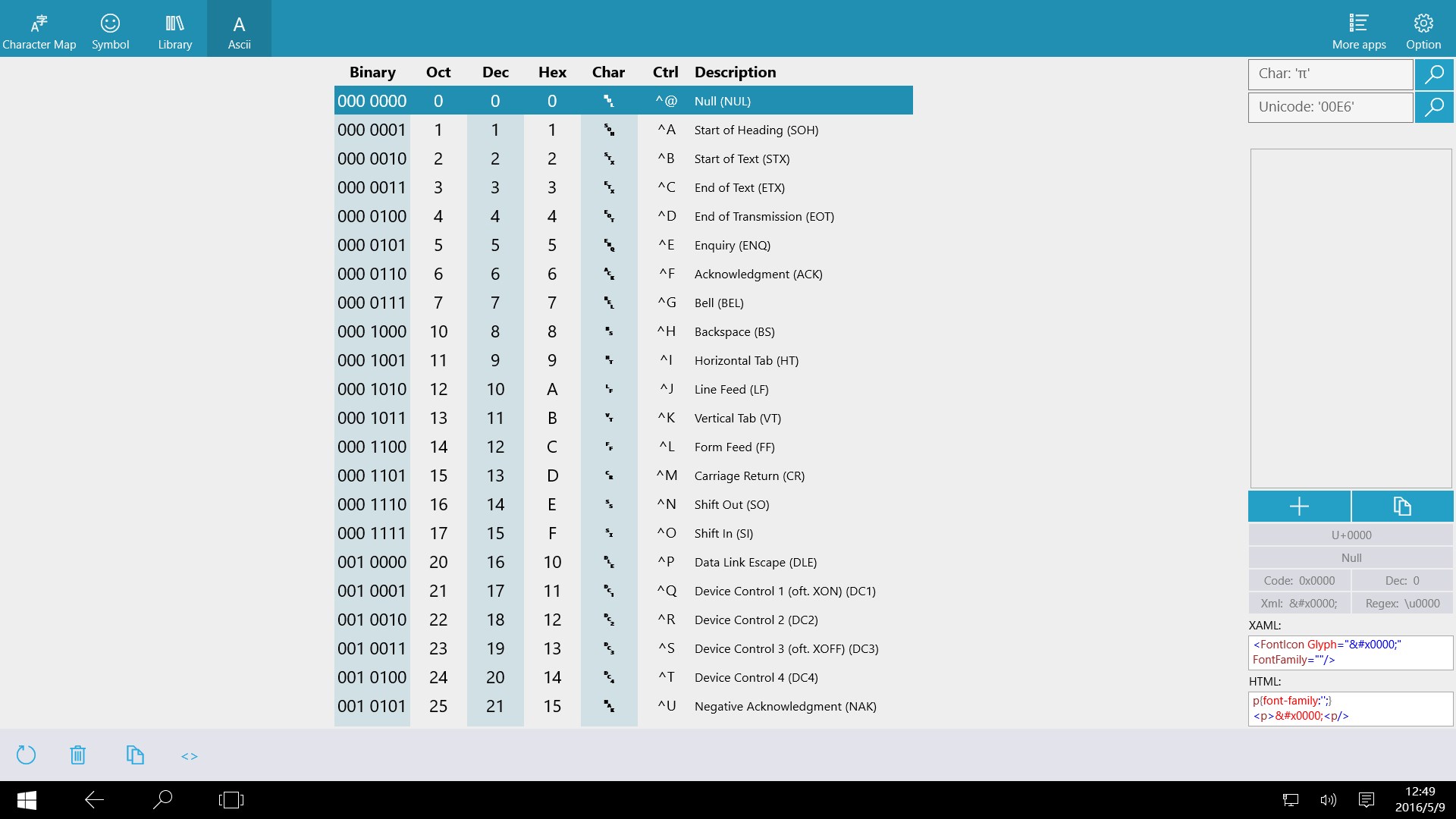
Task: Select the Carriage Return (CR) row
Action: click(622, 475)
